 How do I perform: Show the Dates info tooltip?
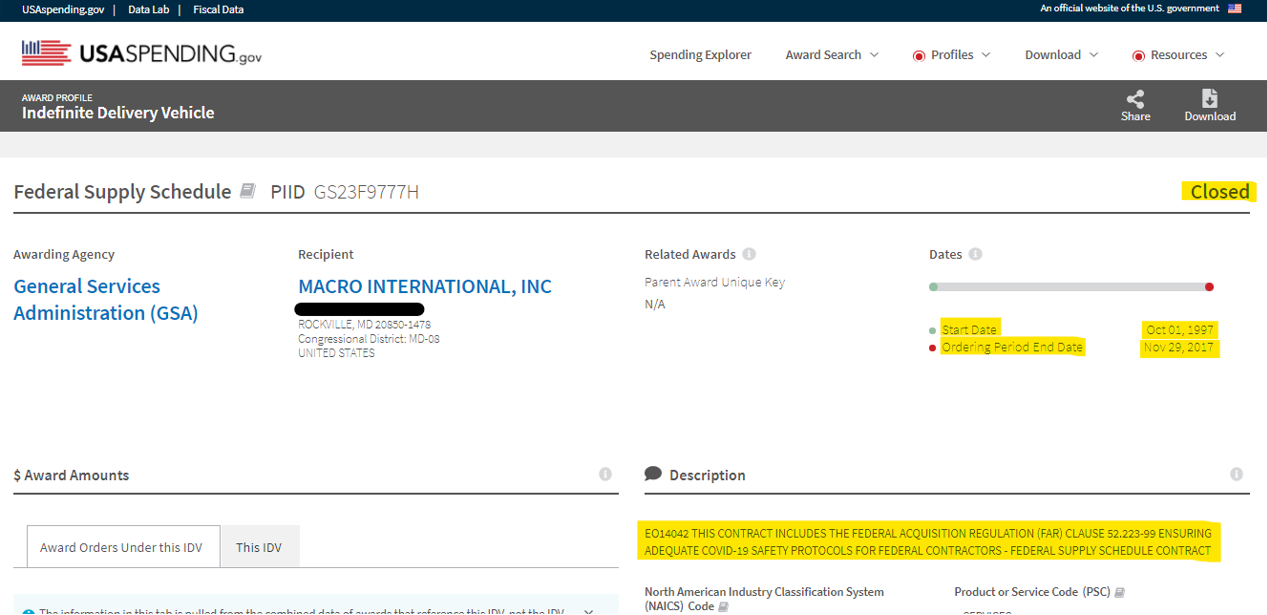click(x=975, y=254)
